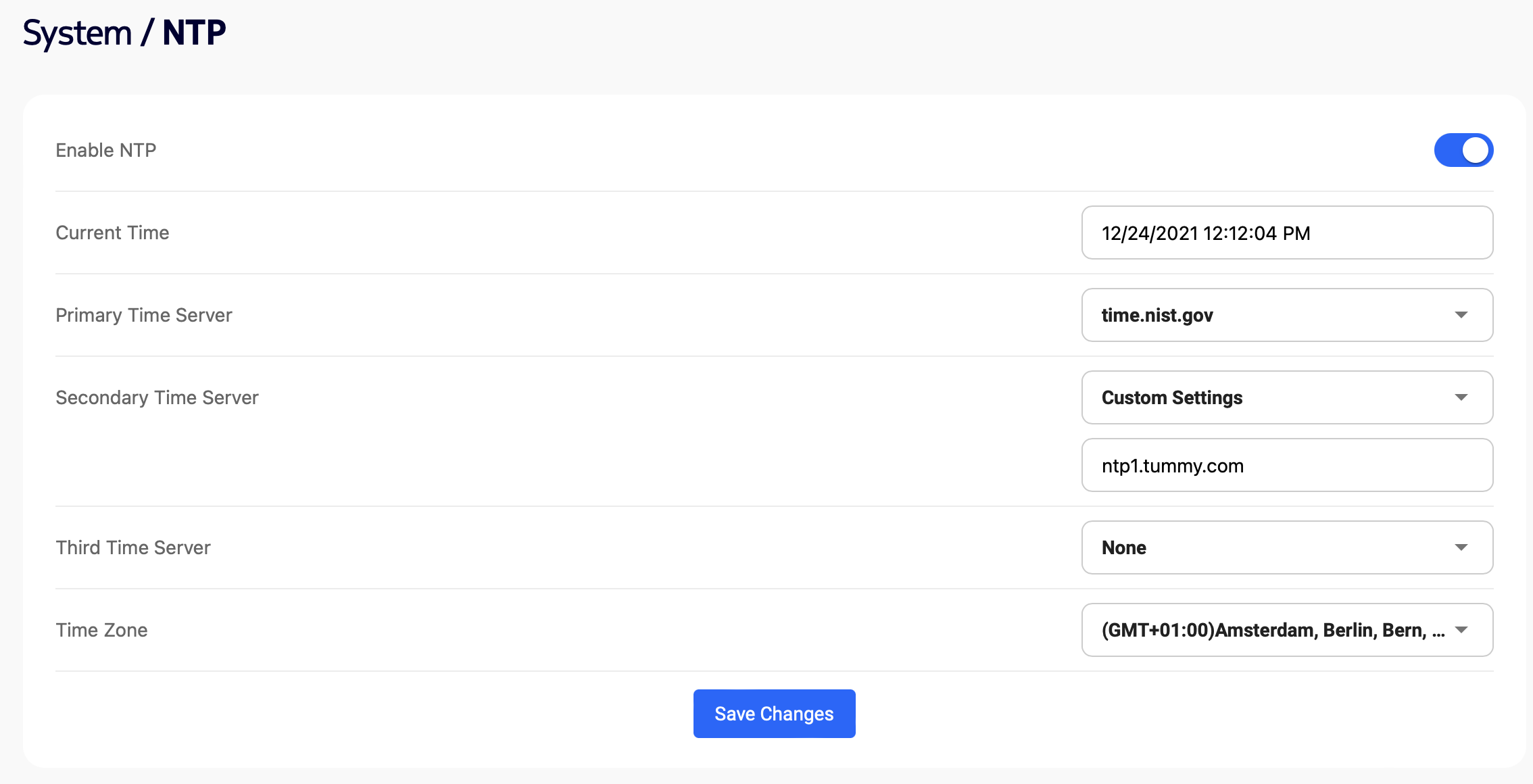Click the Primary Time Server label
The height and width of the screenshot is (784, 1533).
tap(143, 316)
